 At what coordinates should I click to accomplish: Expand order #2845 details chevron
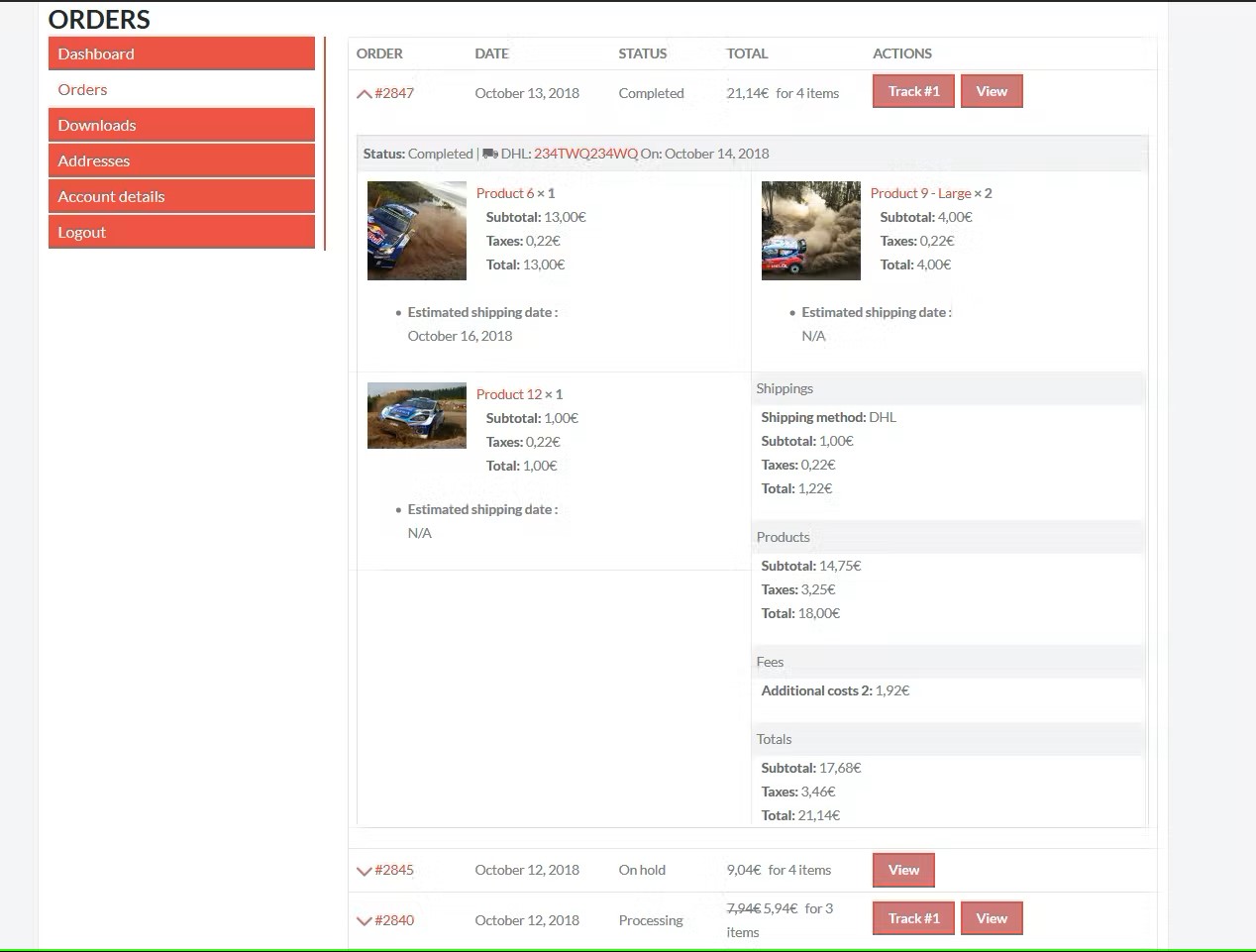364,871
